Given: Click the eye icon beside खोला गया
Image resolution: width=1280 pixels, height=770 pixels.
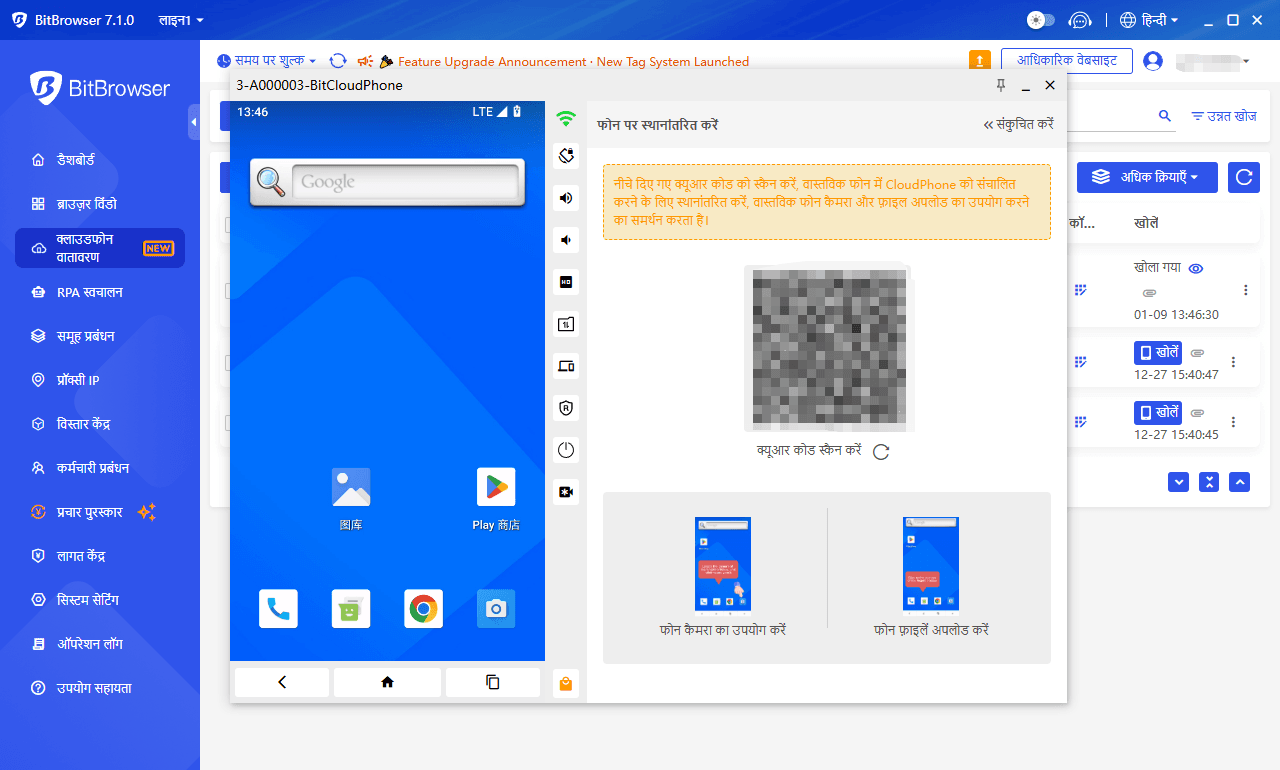Looking at the screenshot, I should (x=1196, y=268).
